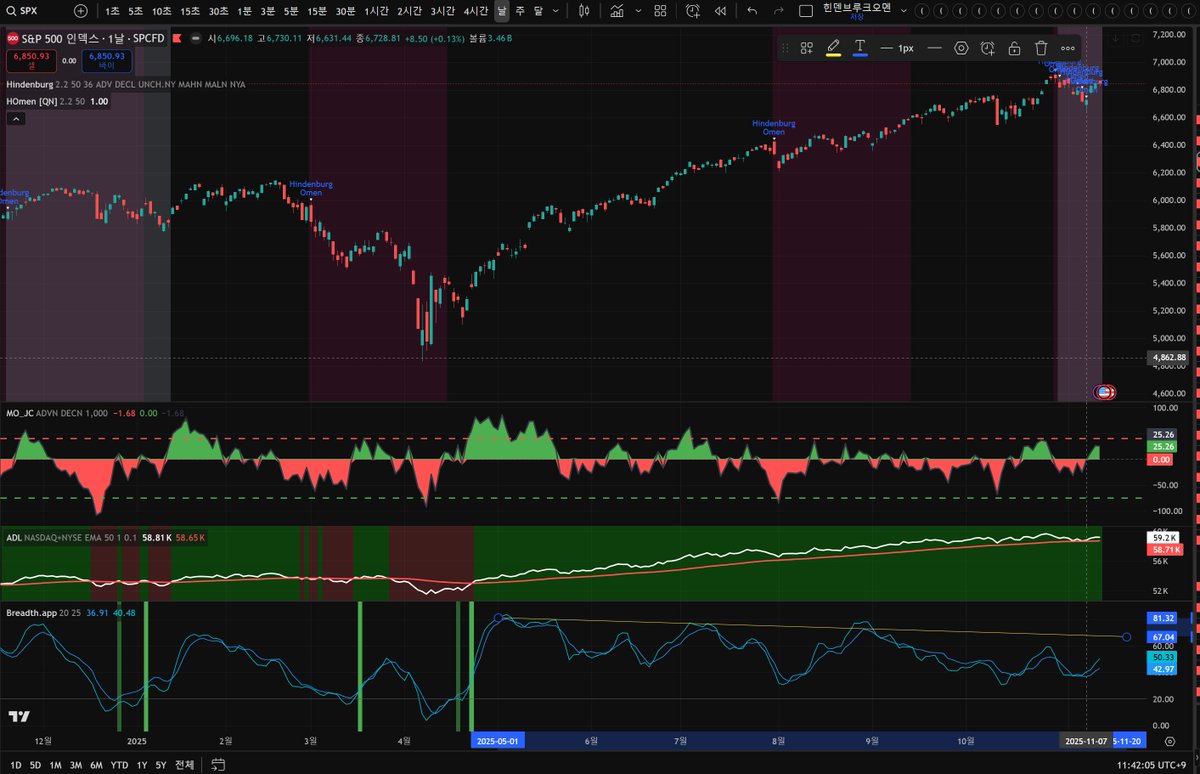Image resolution: width=1200 pixels, height=774 pixels.
Task: Set range to 1Y
Action: pyautogui.click(x=142, y=765)
